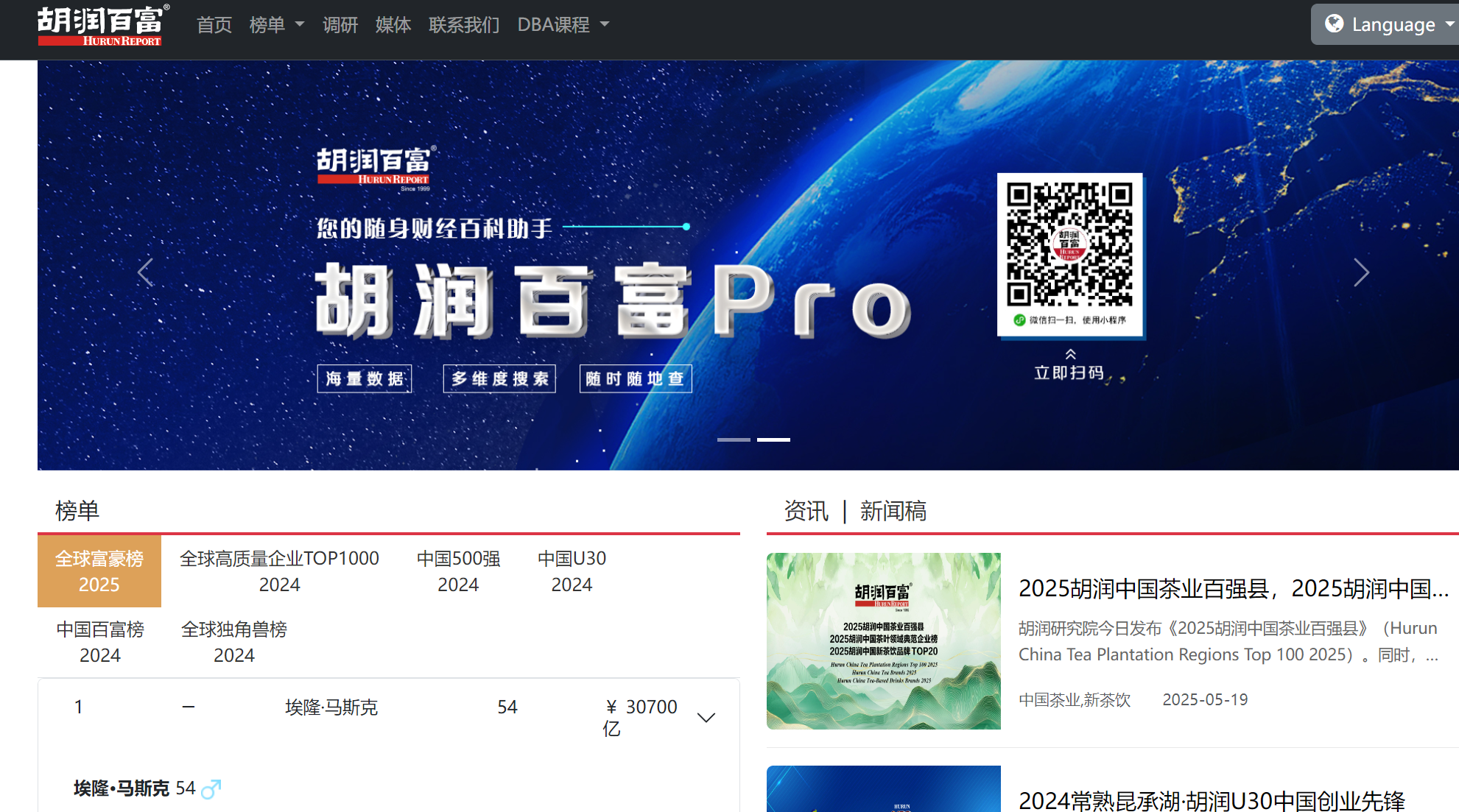Click the tea industry article thumbnail

coord(883,640)
